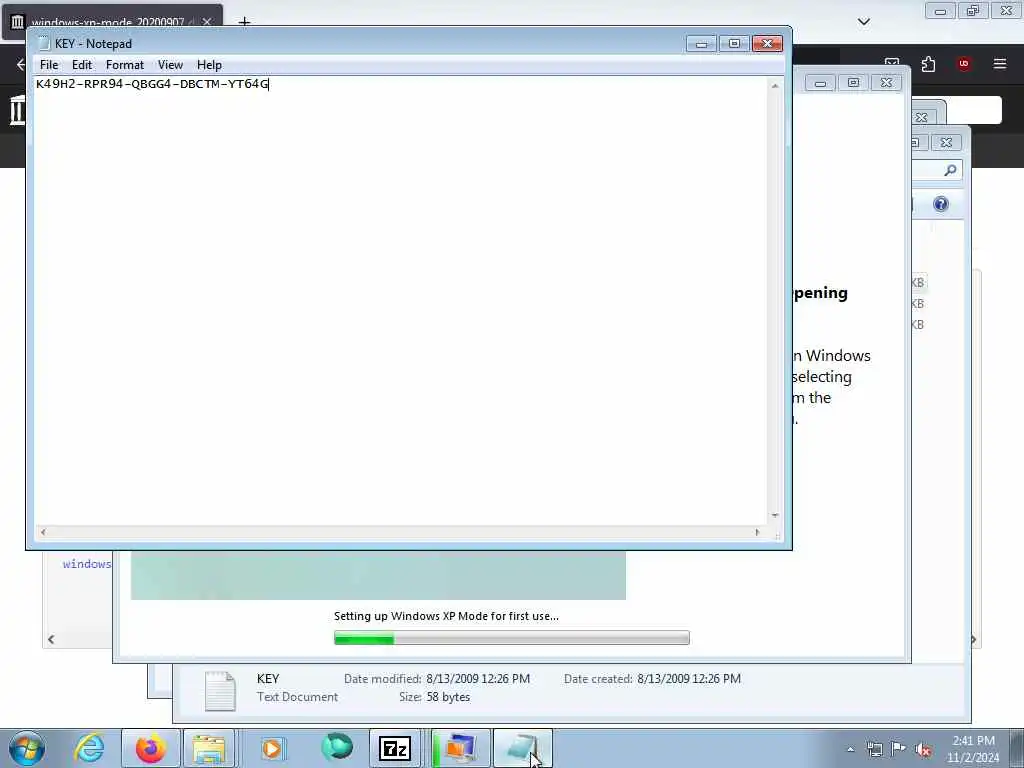The image size is (1024, 768).
Task: Click the 'windows' link in the browser page
Action: pyautogui.click(x=87, y=564)
